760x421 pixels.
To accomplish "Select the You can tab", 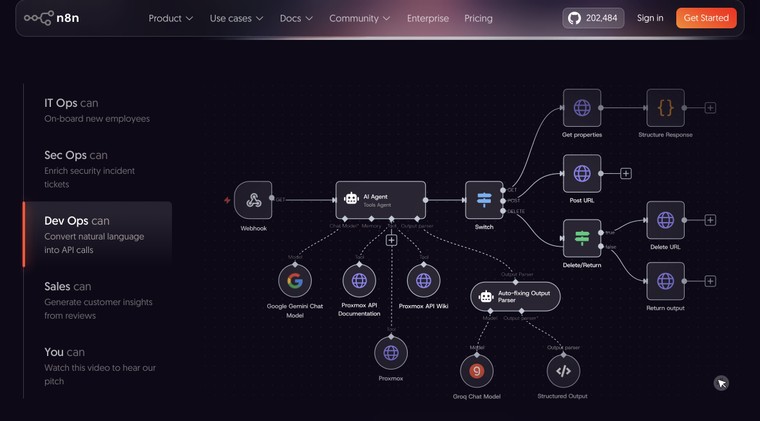I will [x=97, y=366].
